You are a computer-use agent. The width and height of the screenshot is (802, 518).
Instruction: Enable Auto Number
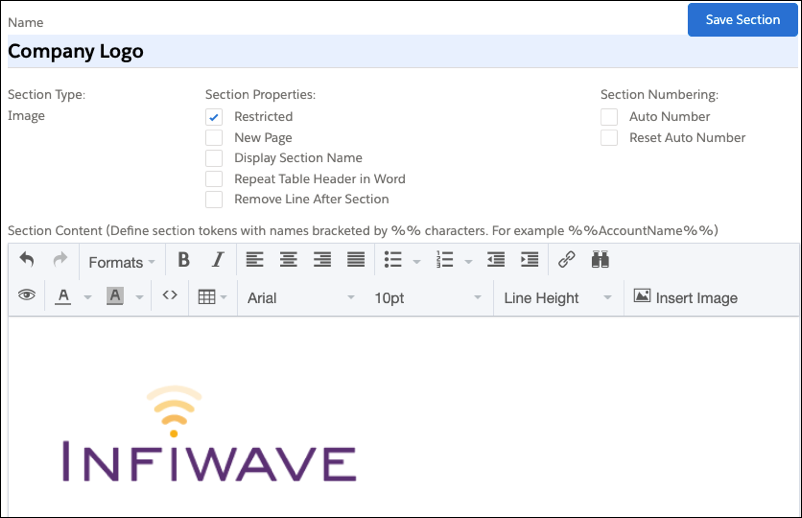(609, 117)
